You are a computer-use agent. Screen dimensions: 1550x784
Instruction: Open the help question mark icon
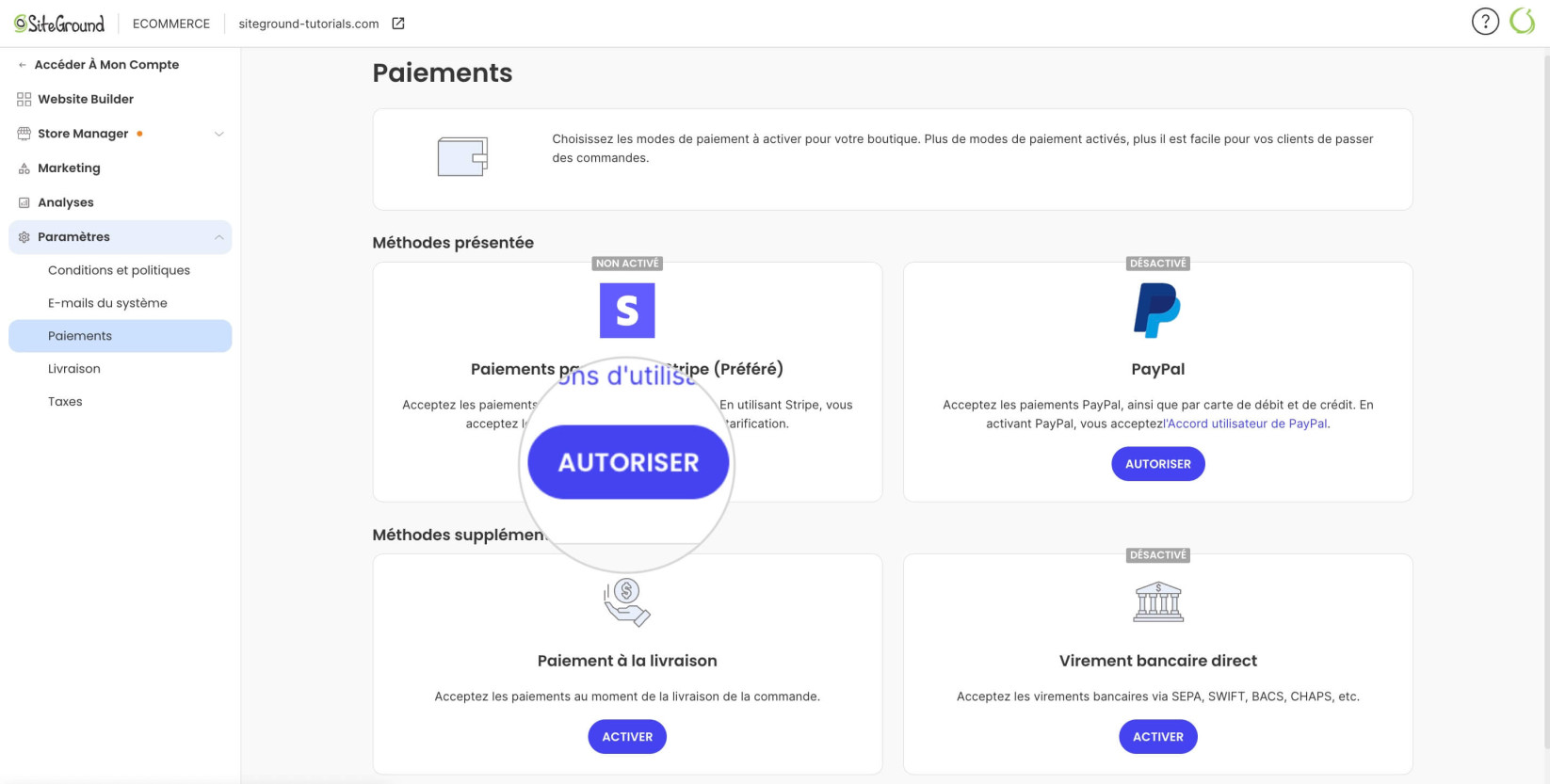pos(1485,22)
